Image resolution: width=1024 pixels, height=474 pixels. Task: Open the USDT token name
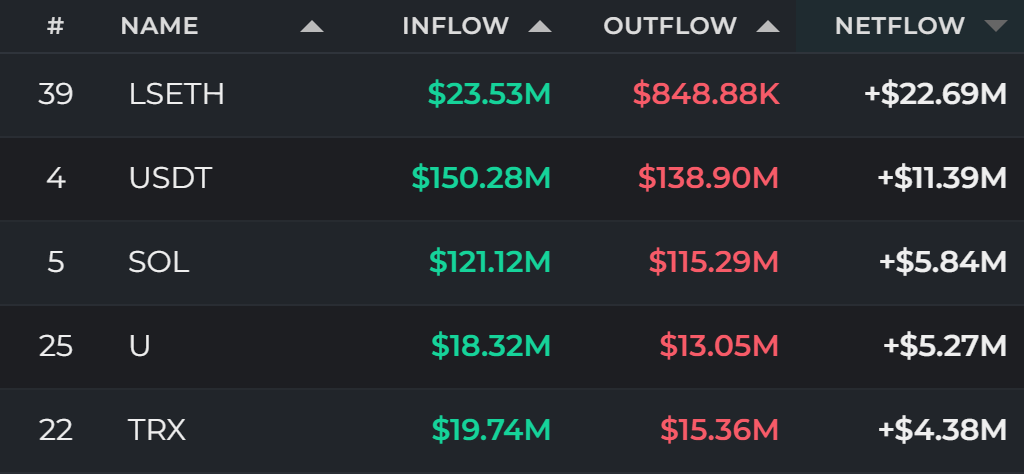pyautogui.click(x=170, y=178)
